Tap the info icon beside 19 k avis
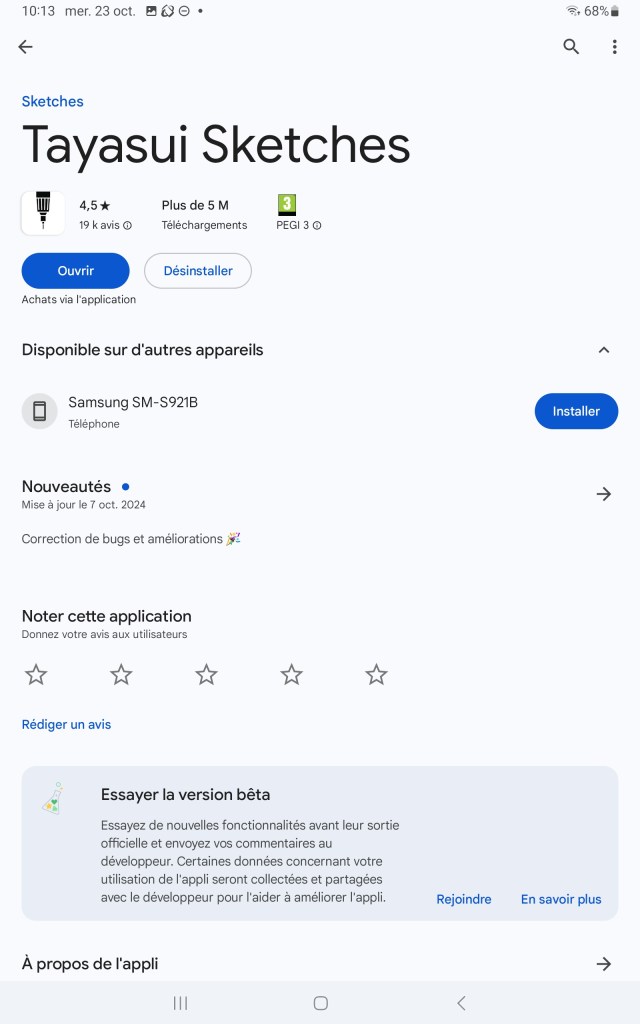Viewport: 640px width, 1024px height. [x=127, y=226]
